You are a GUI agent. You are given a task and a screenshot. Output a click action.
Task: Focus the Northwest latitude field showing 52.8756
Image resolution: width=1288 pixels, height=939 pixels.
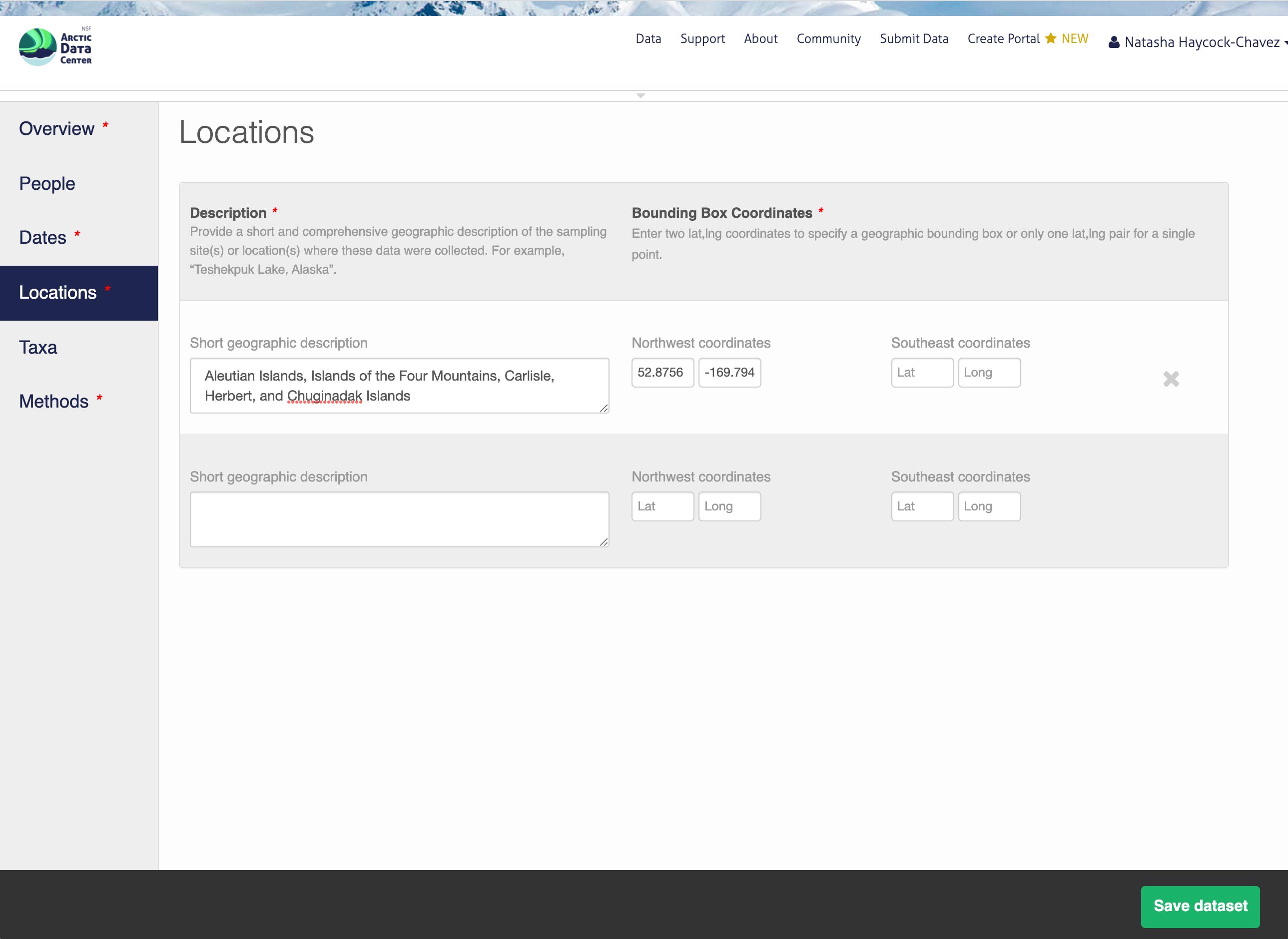pyautogui.click(x=662, y=373)
